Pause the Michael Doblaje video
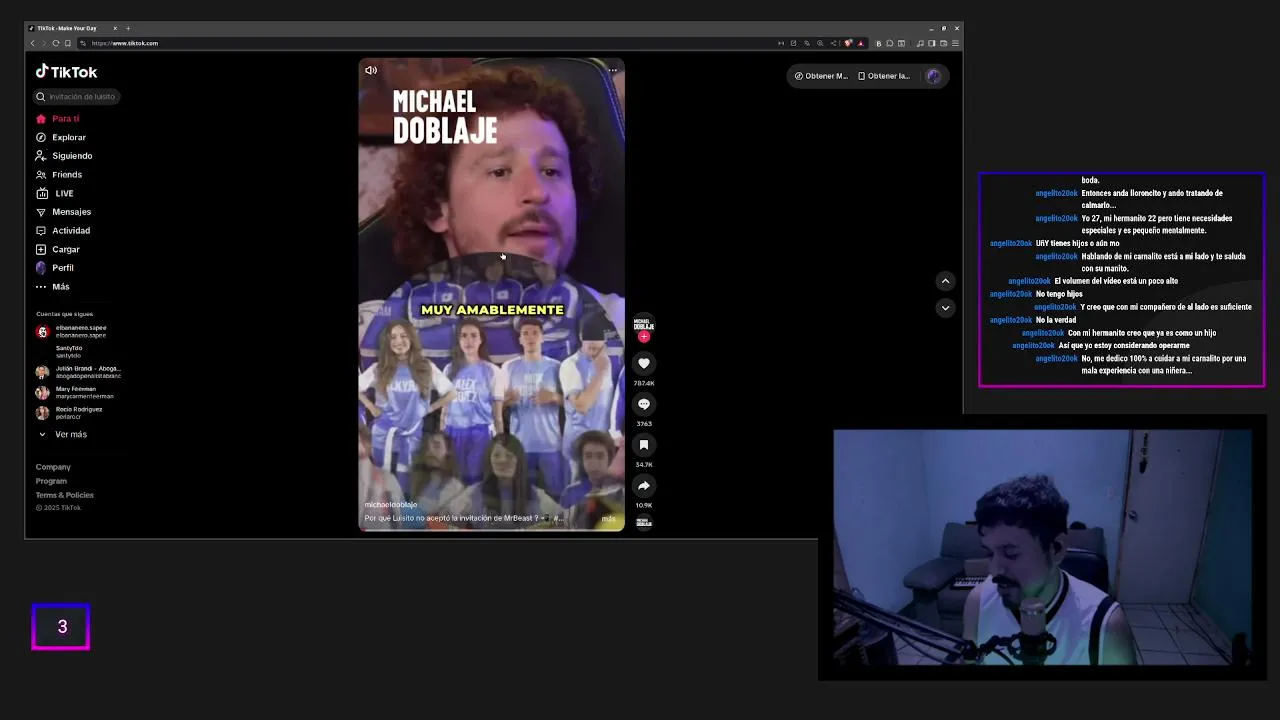Screen dimensions: 1280x720 491,294
